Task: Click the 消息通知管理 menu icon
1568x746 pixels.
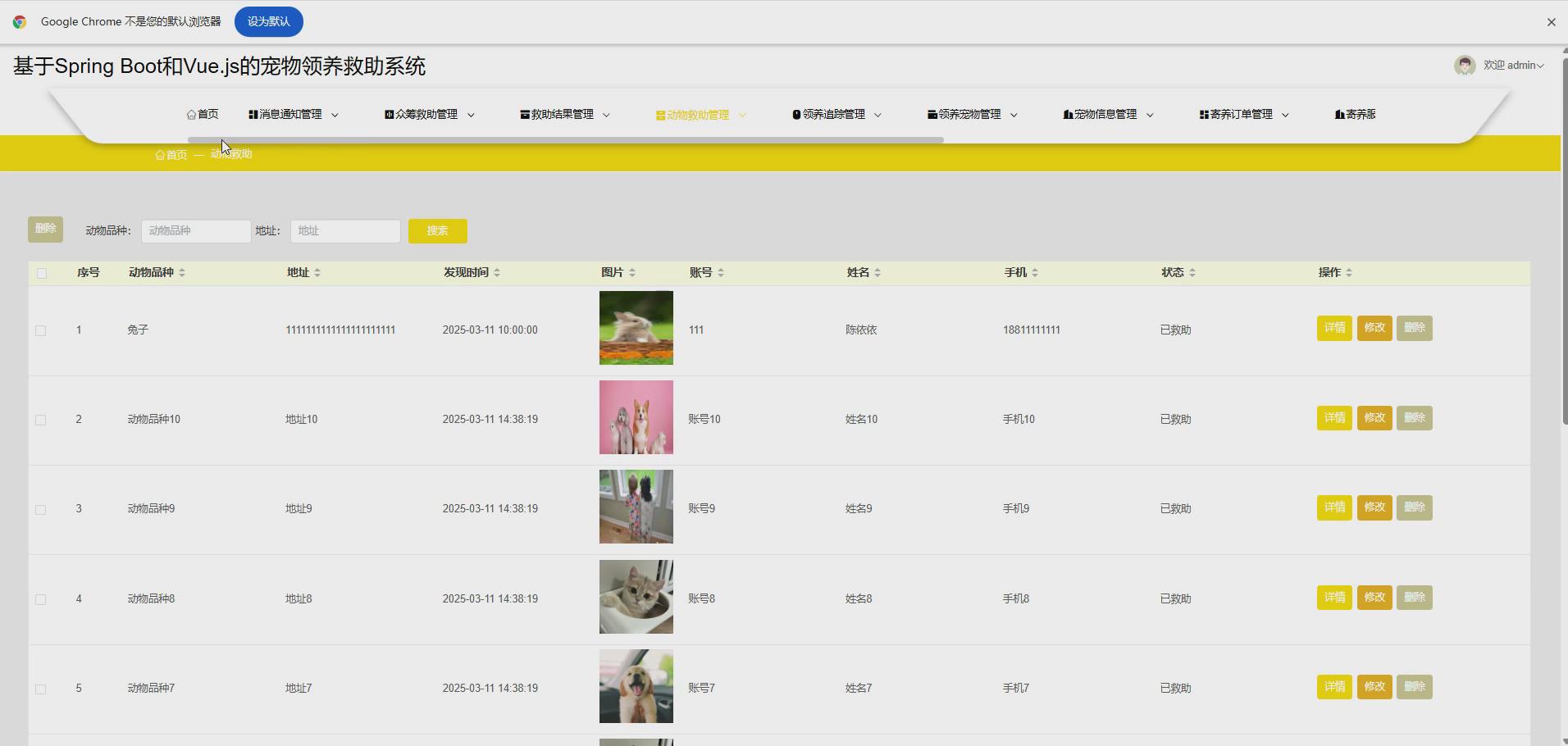Action: (253, 115)
